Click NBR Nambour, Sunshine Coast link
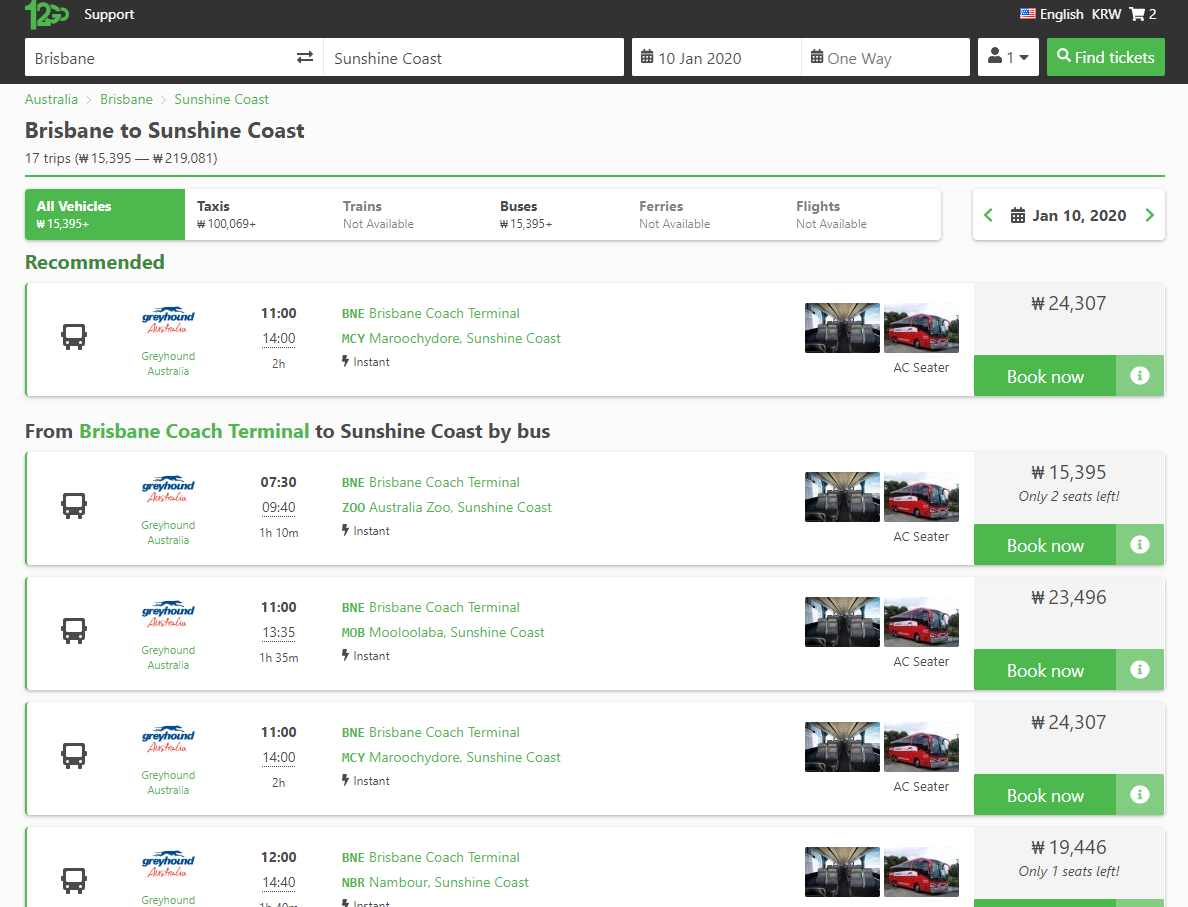Screen dimensions: 1188x907 coord(435,882)
